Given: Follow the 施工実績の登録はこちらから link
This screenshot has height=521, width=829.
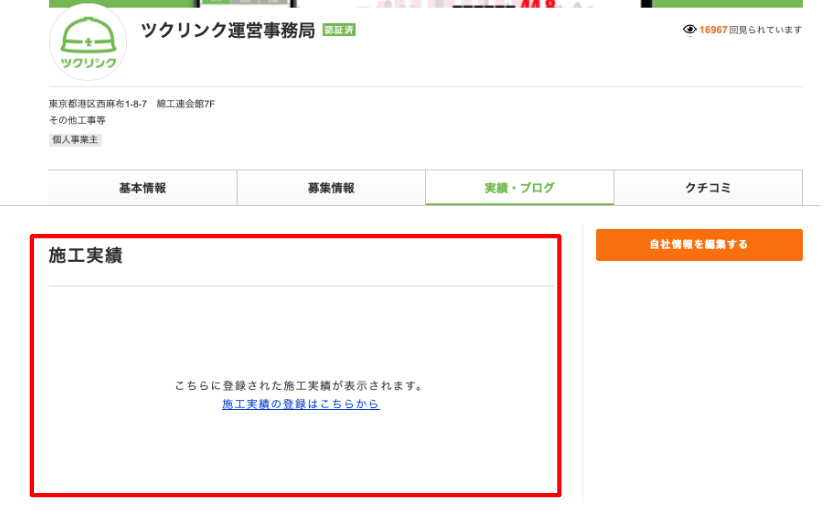Looking at the screenshot, I should tap(301, 404).
